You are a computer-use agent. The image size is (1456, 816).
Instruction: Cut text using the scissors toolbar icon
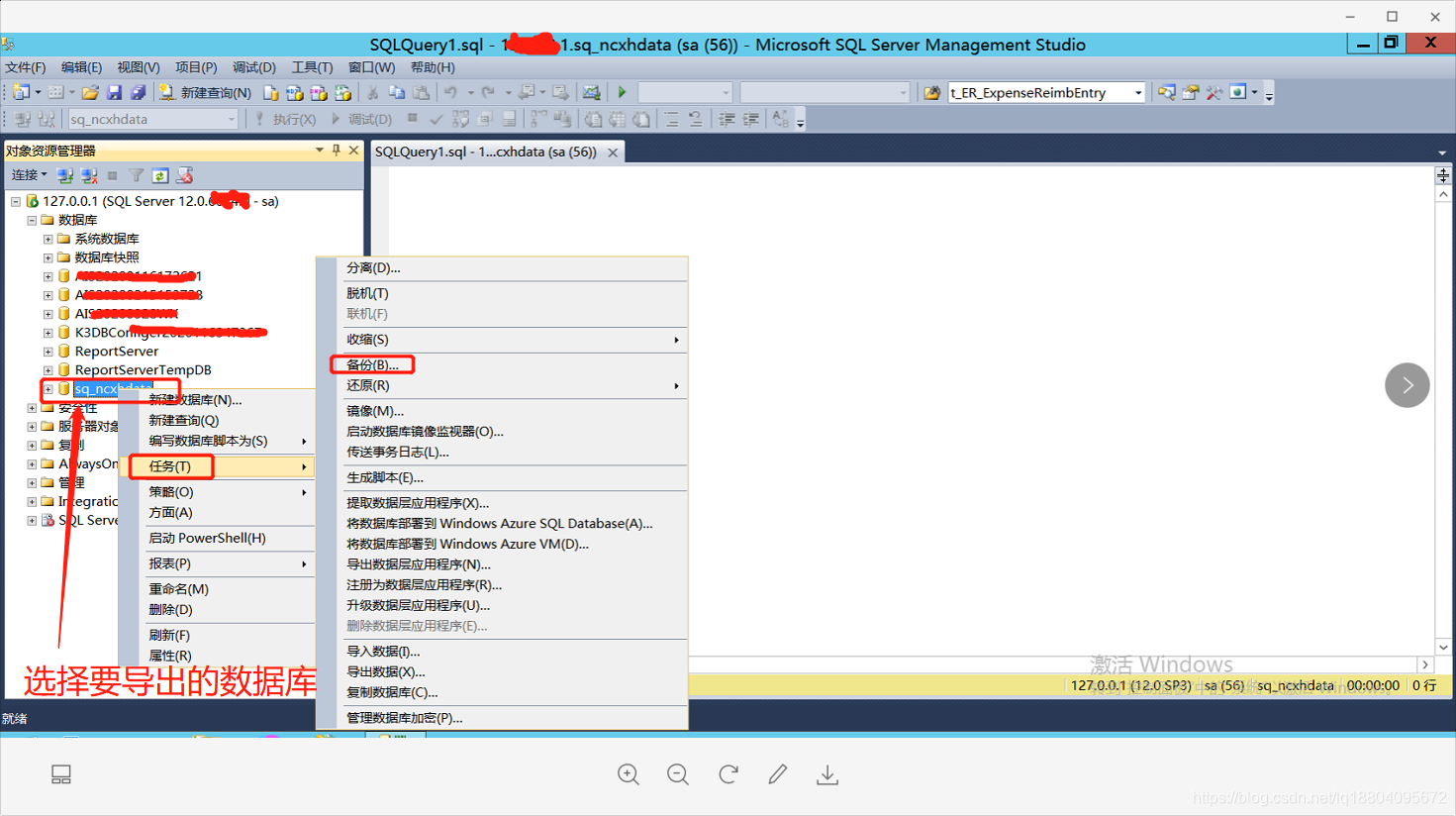point(375,91)
